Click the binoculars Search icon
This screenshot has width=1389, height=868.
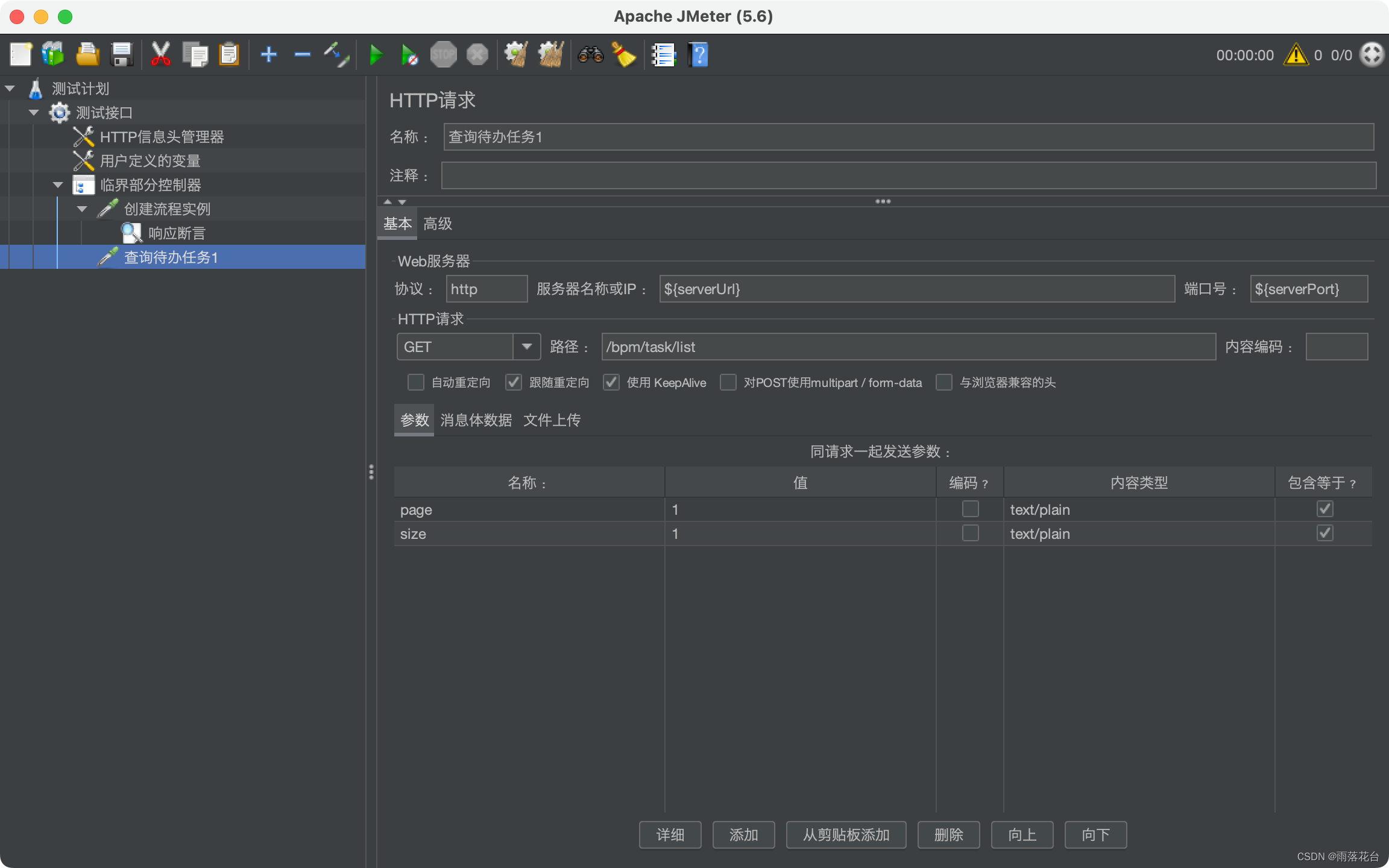tap(590, 55)
